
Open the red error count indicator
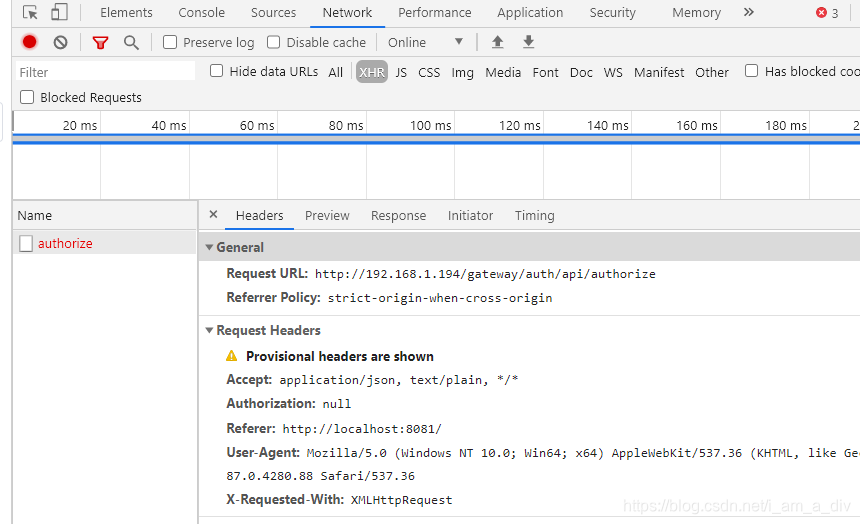coord(827,13)
